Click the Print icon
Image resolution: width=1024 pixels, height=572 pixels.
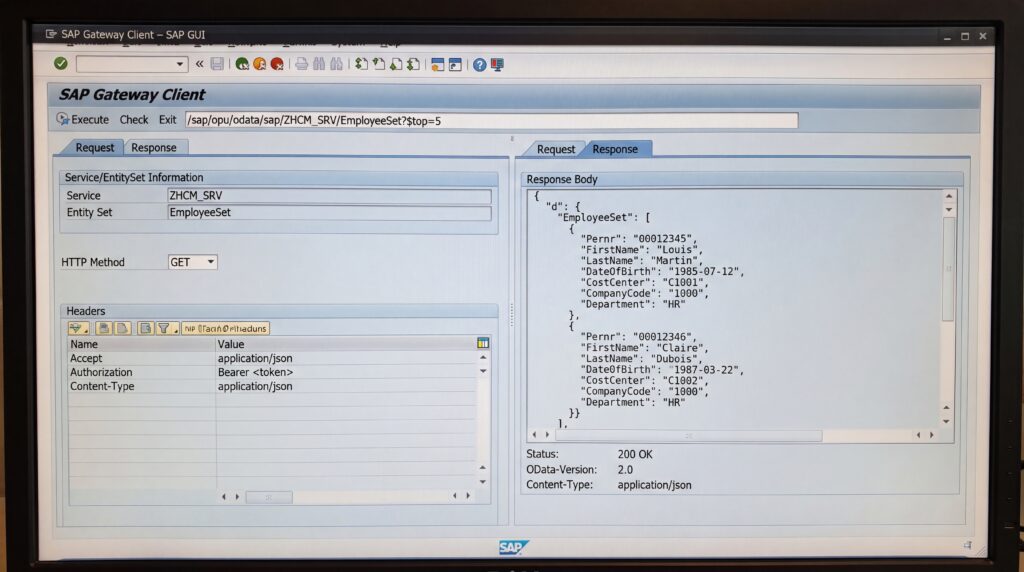coord(301,64)
